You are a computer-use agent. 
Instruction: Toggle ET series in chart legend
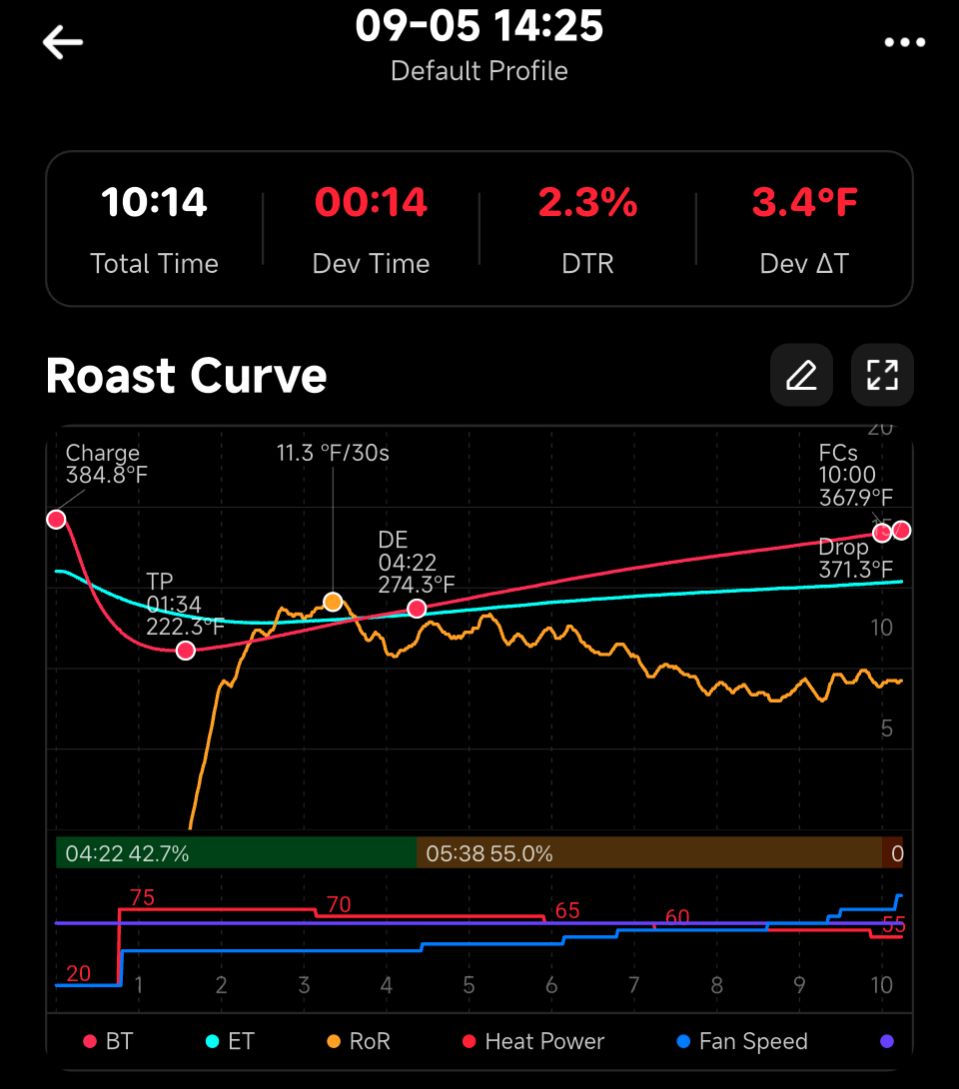pos(231,1041)
